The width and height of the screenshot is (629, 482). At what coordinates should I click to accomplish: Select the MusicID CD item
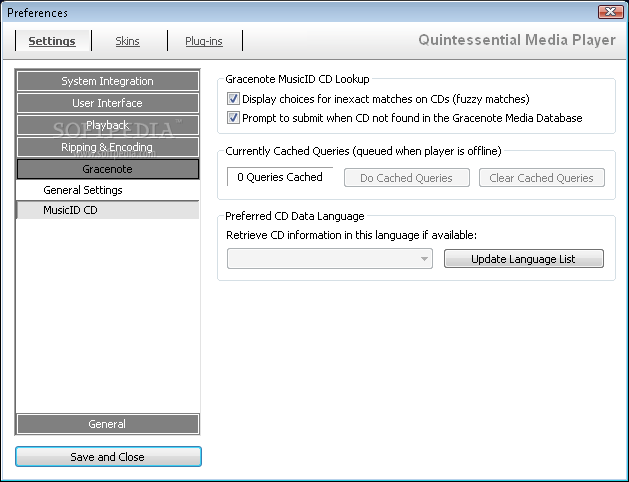108,210
